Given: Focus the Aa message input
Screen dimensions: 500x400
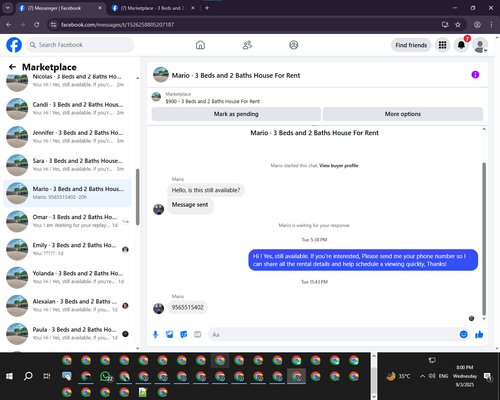Looking at the screenshot, I should [x=333, y=334].
